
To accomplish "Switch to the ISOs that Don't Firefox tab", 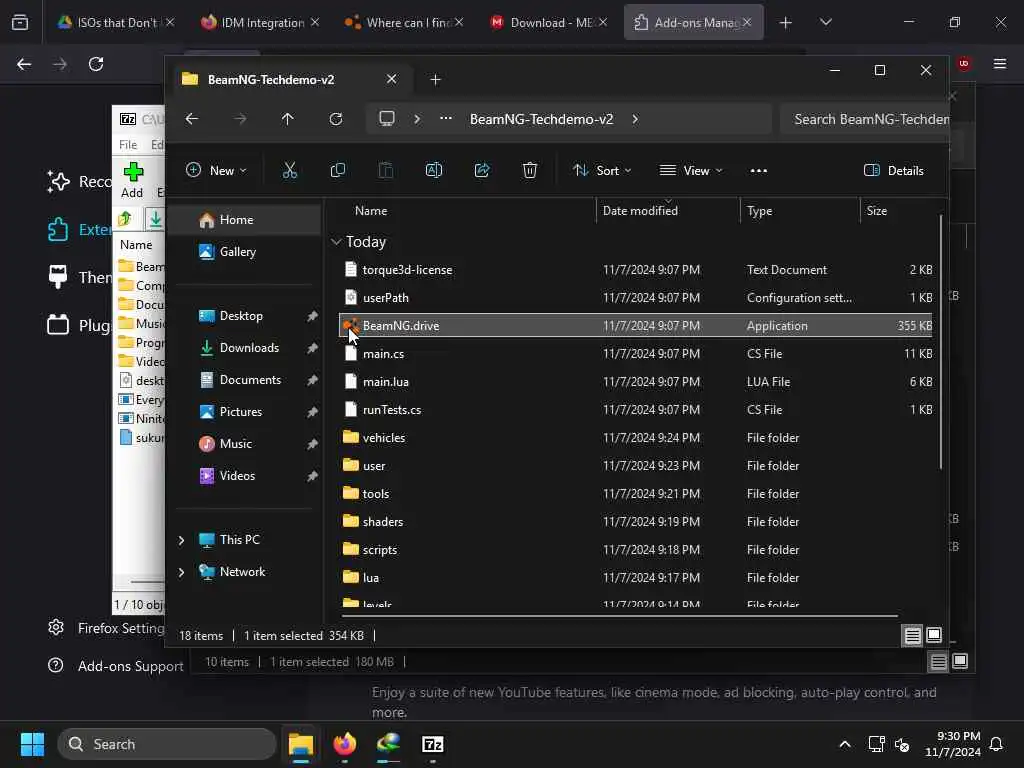I will tap(116, 22).
